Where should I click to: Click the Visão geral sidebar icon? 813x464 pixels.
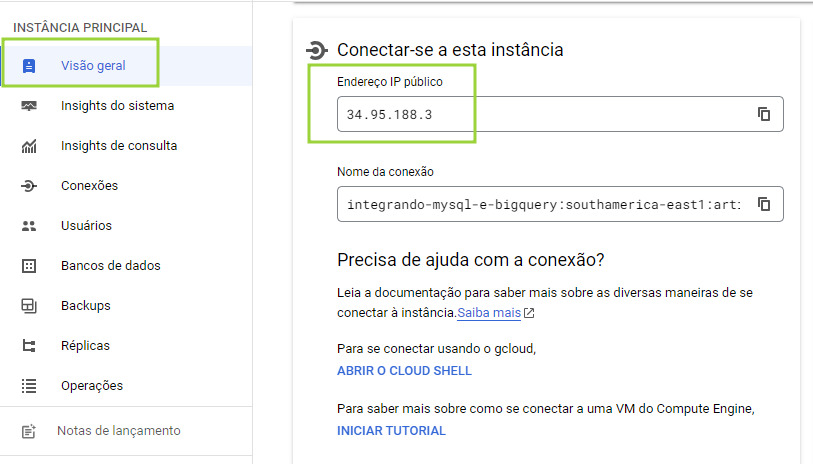coord(29,66)
